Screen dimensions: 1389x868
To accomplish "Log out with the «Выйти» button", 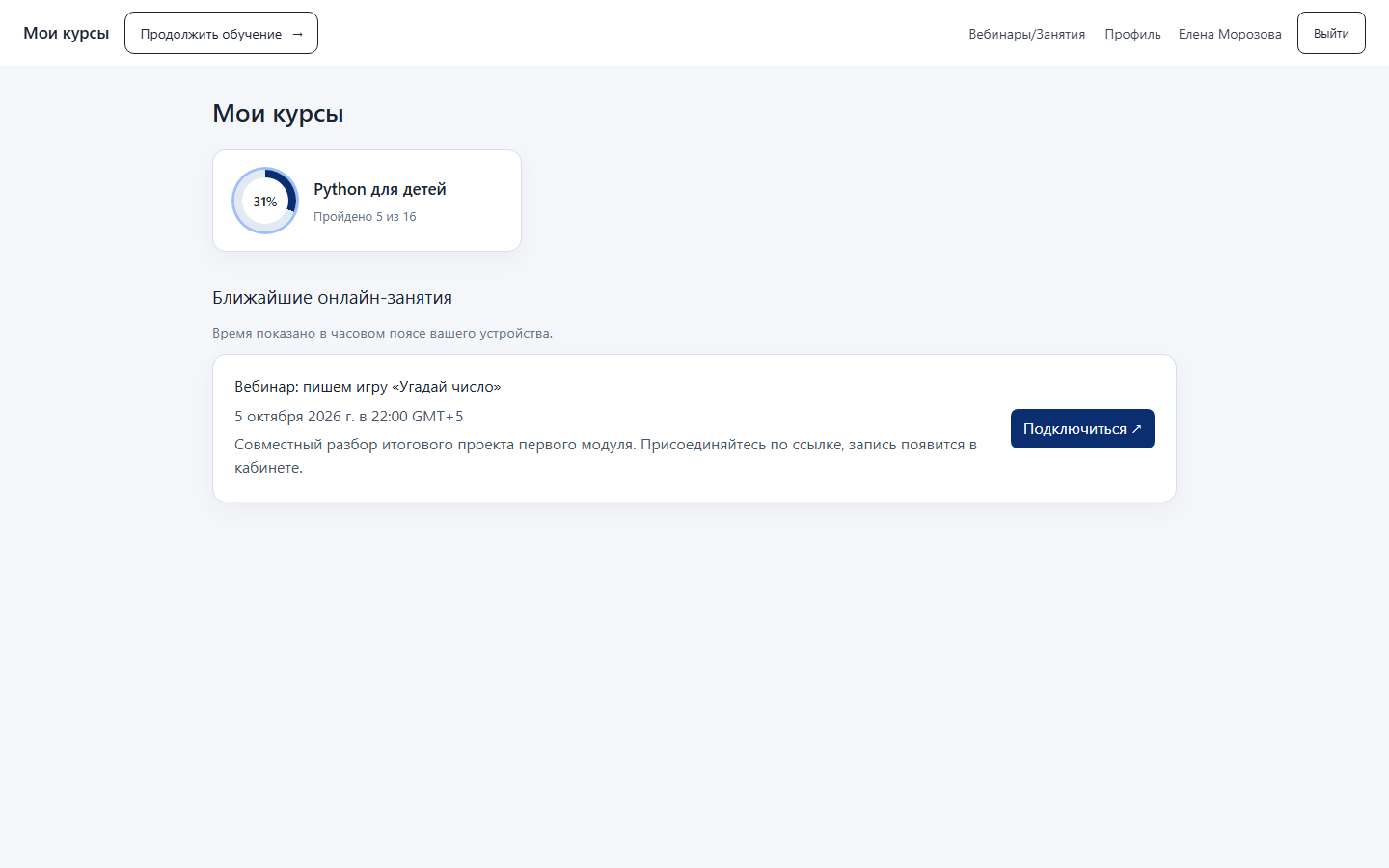I will pyautogui.click(x=1331, y=33).
